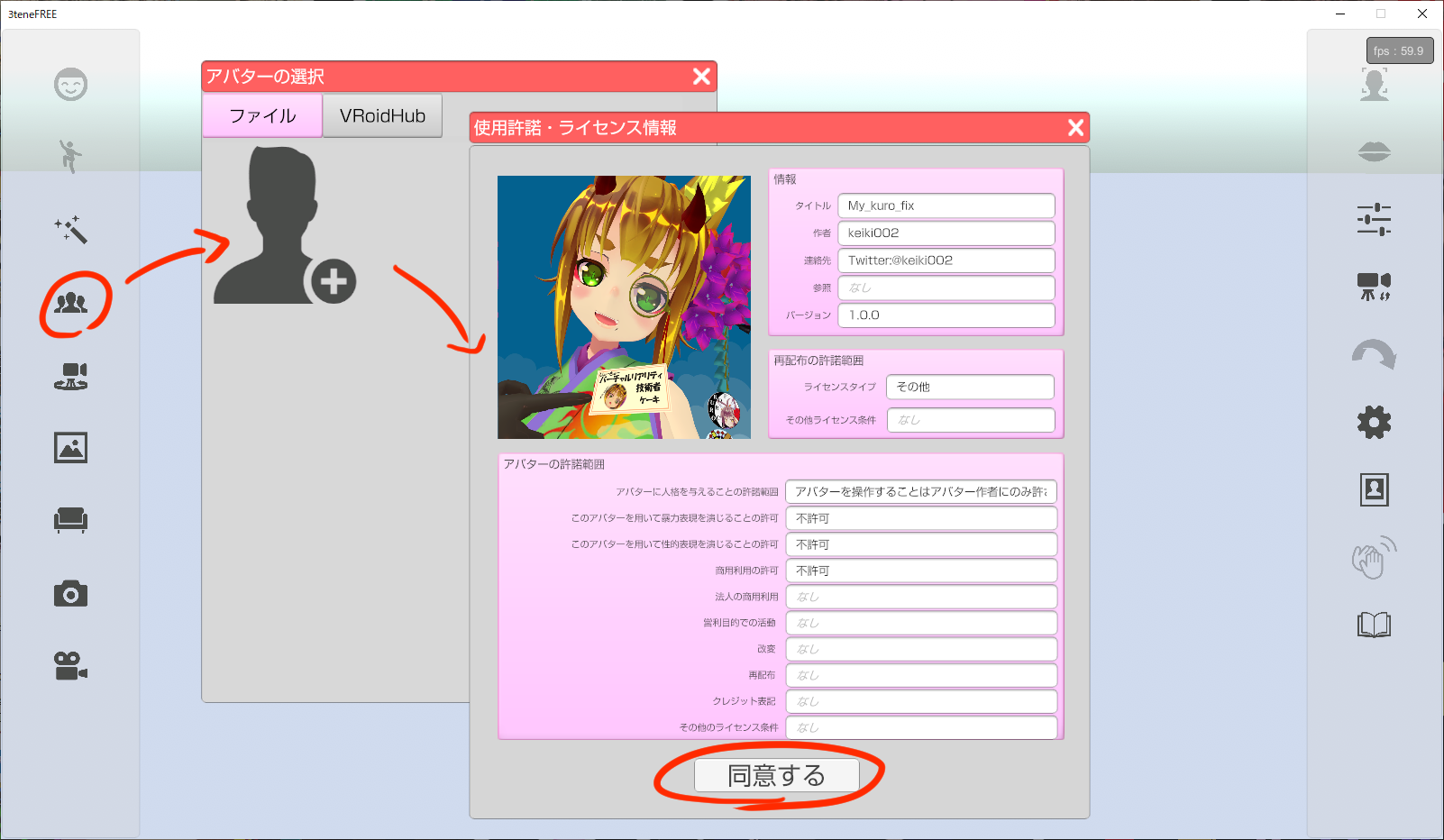Open the gear settings icon
The height and width of the screenshot is (840, 1444).
(x=1374, y=422)
